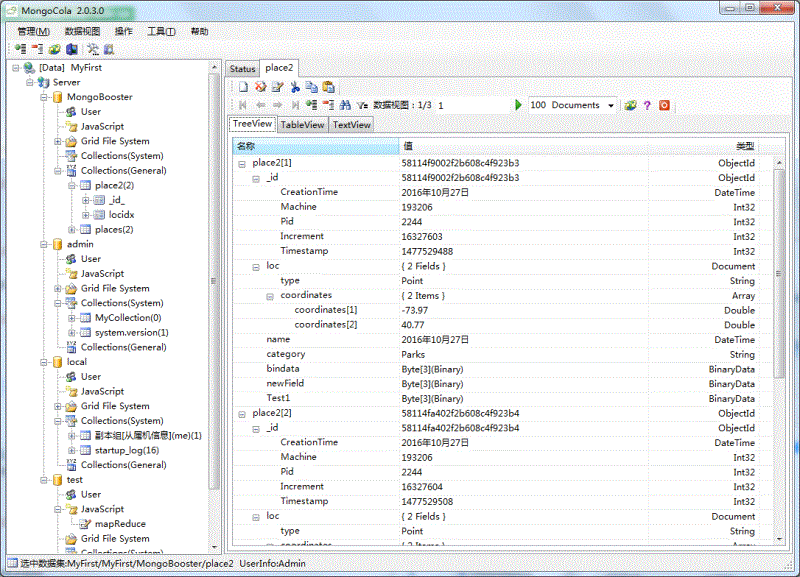Click the green run arrow
The height and width of the screenshot is (577, 800).
[x=518, y=105]
